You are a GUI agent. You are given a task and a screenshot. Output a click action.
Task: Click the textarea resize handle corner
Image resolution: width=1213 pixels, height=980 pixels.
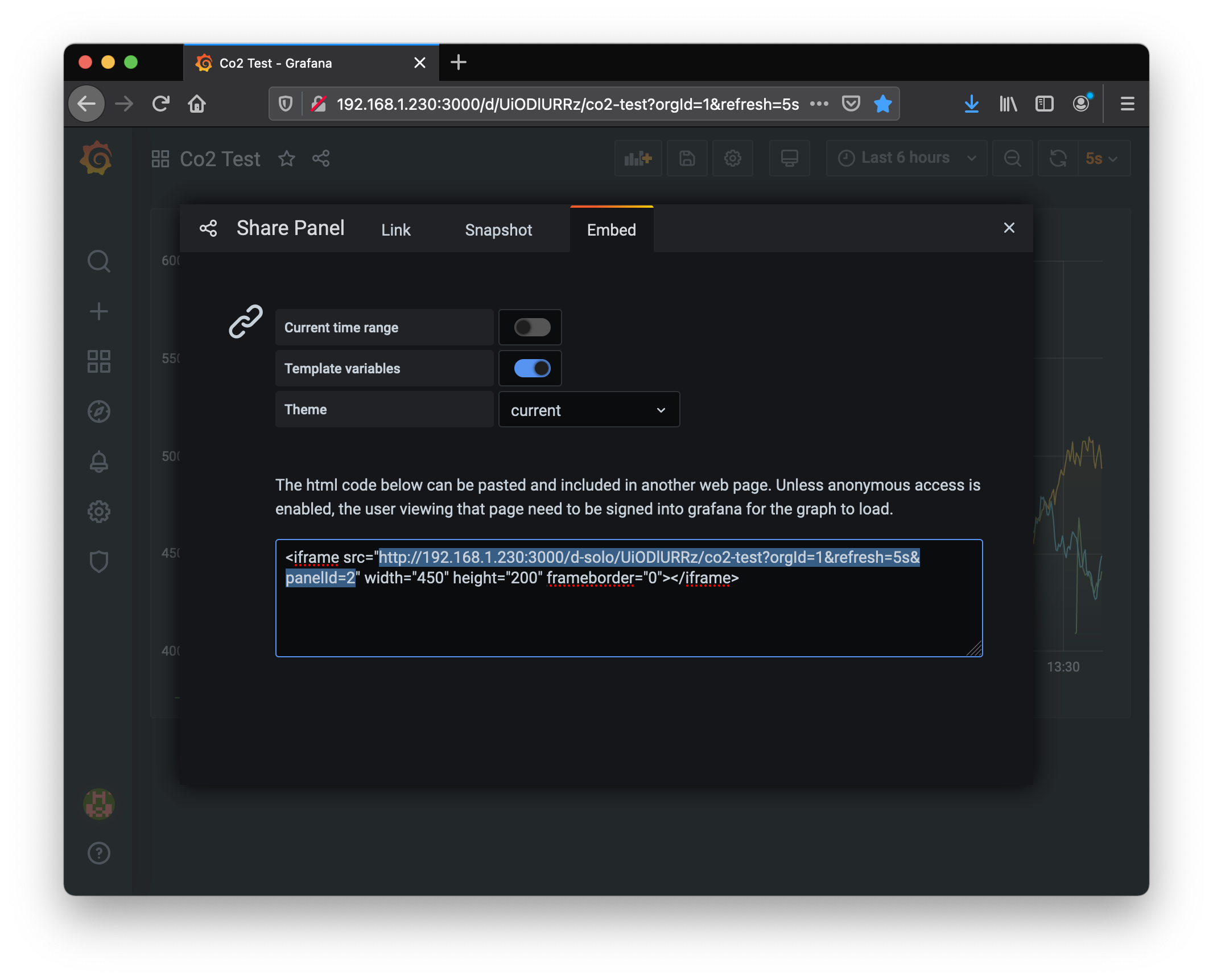(x=975, y=648)
